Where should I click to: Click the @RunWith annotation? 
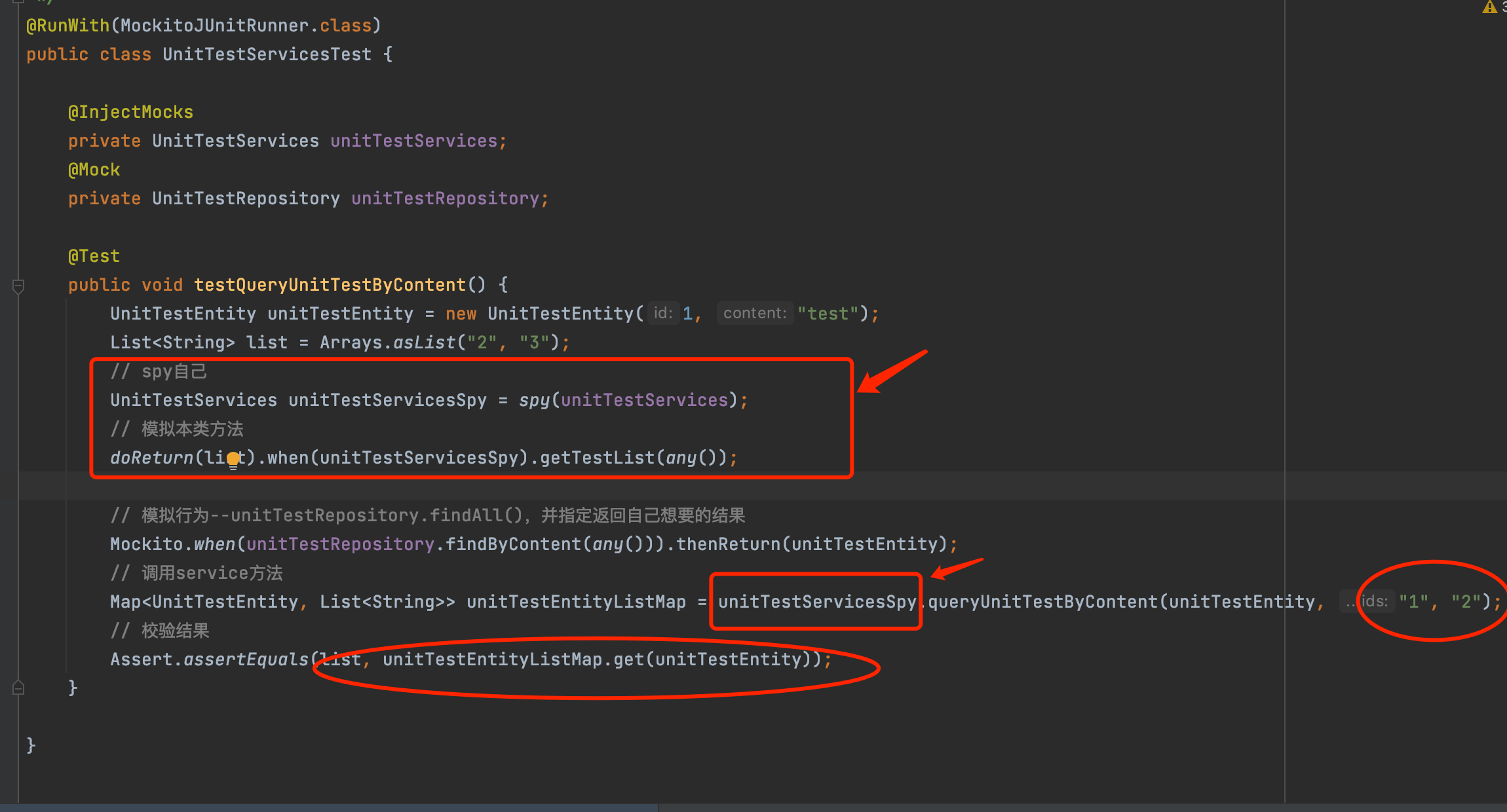click(67, 26)
